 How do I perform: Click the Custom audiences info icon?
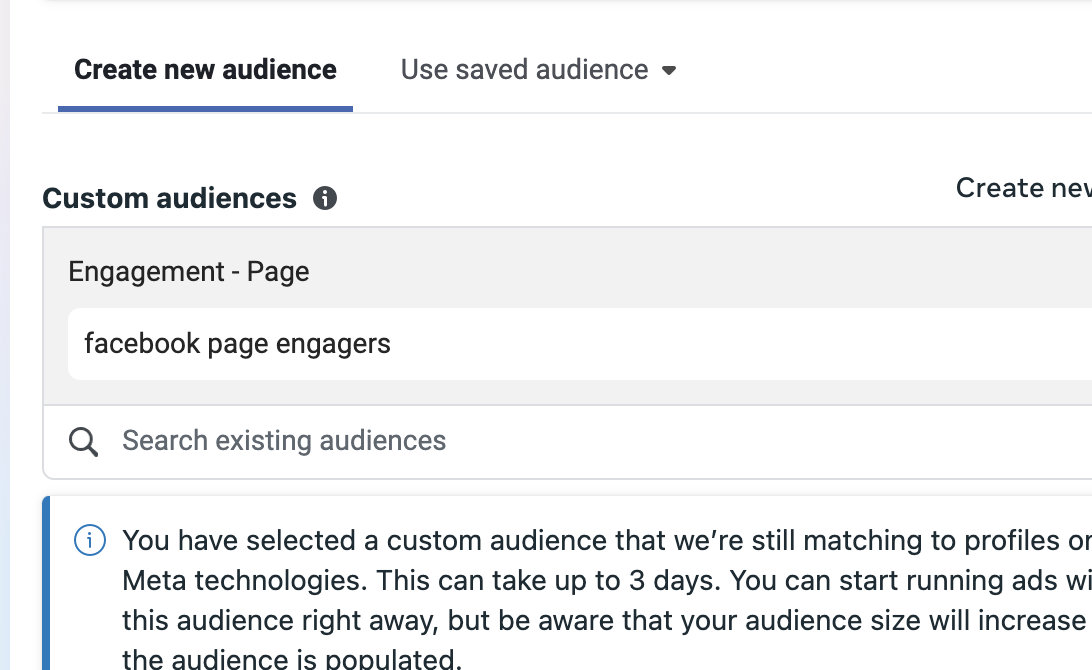pyautogui.click(x=325, y=198)
